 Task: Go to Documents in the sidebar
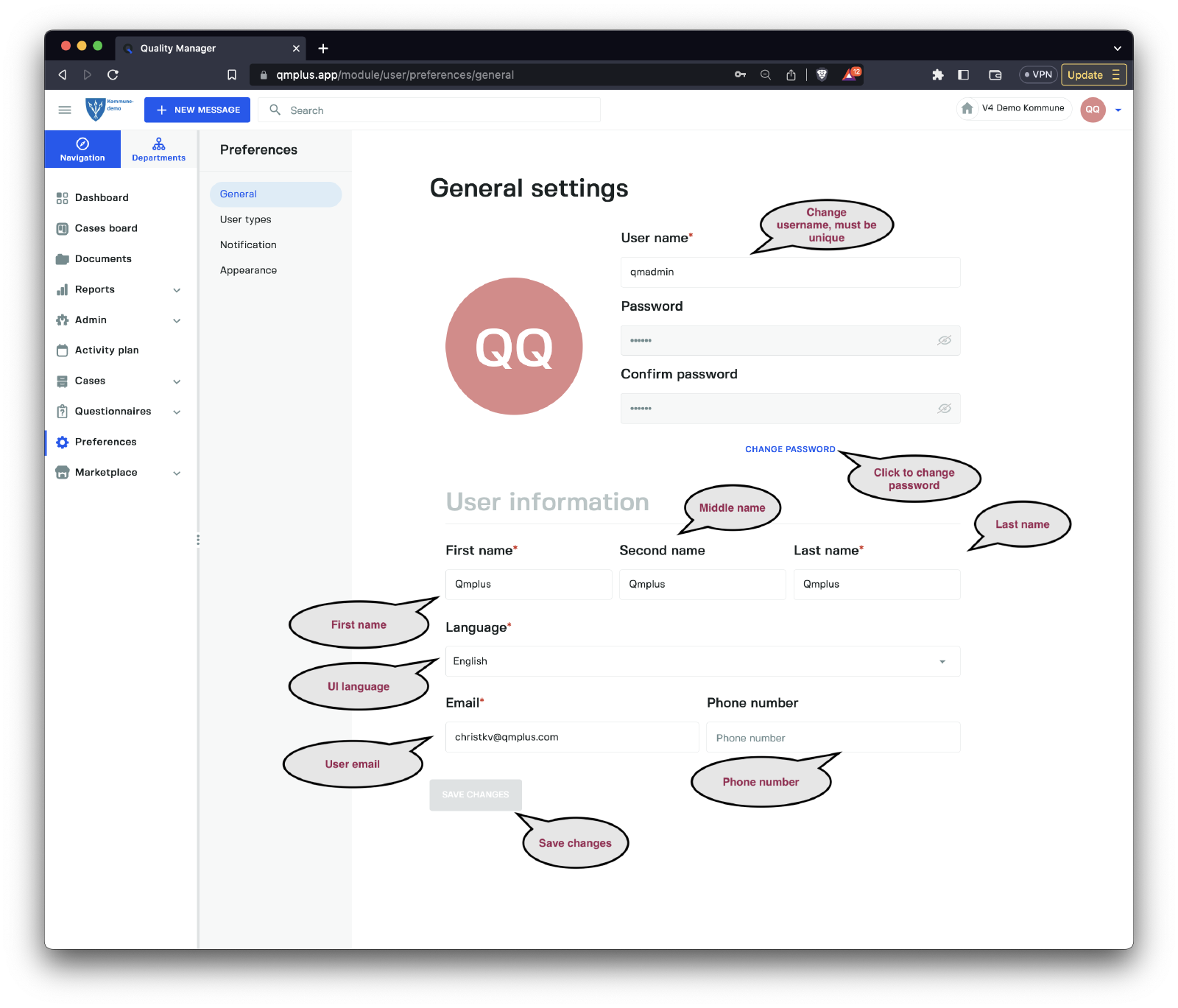point(103,258)
